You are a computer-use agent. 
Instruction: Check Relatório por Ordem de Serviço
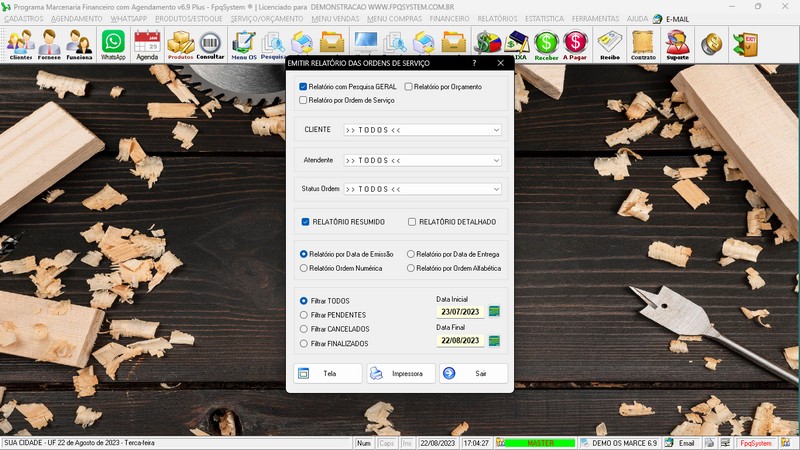point(303,100)
